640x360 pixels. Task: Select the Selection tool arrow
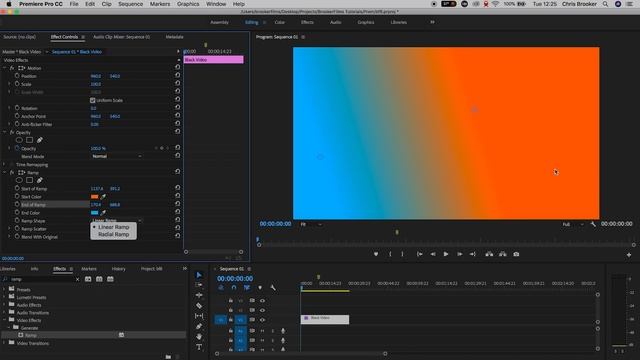(199, 275)
